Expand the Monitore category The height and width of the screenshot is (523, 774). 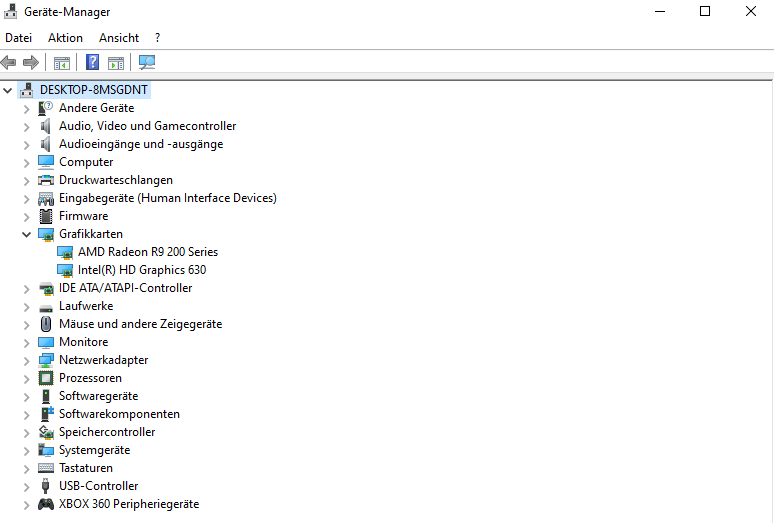click(27, 343)
